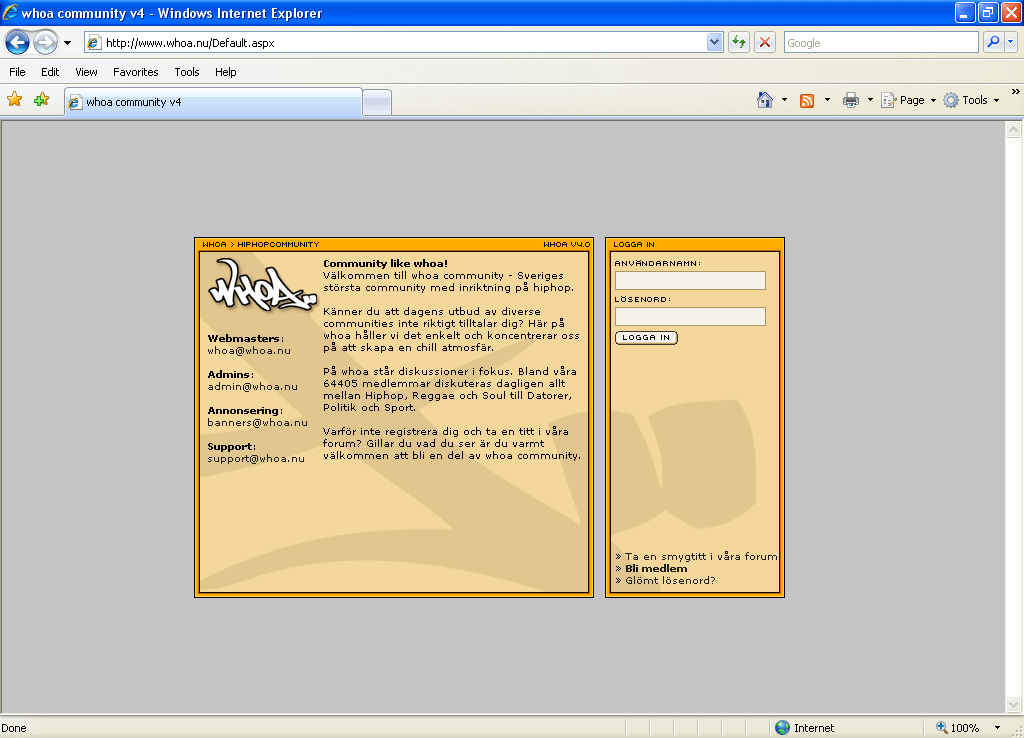Open the 'Ta en smygtitt i våra forum' link
Screen dimensions: 1024x738
701,556
